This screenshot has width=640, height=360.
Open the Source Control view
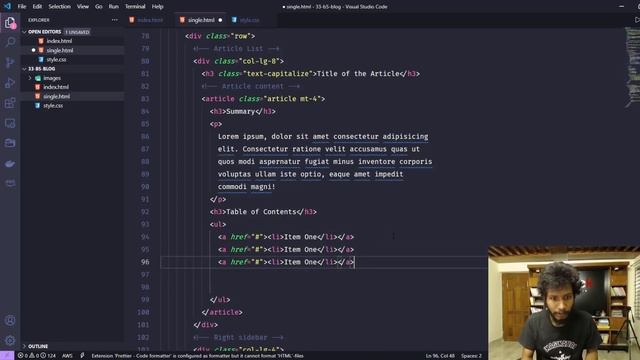click(x=10, y=62)
